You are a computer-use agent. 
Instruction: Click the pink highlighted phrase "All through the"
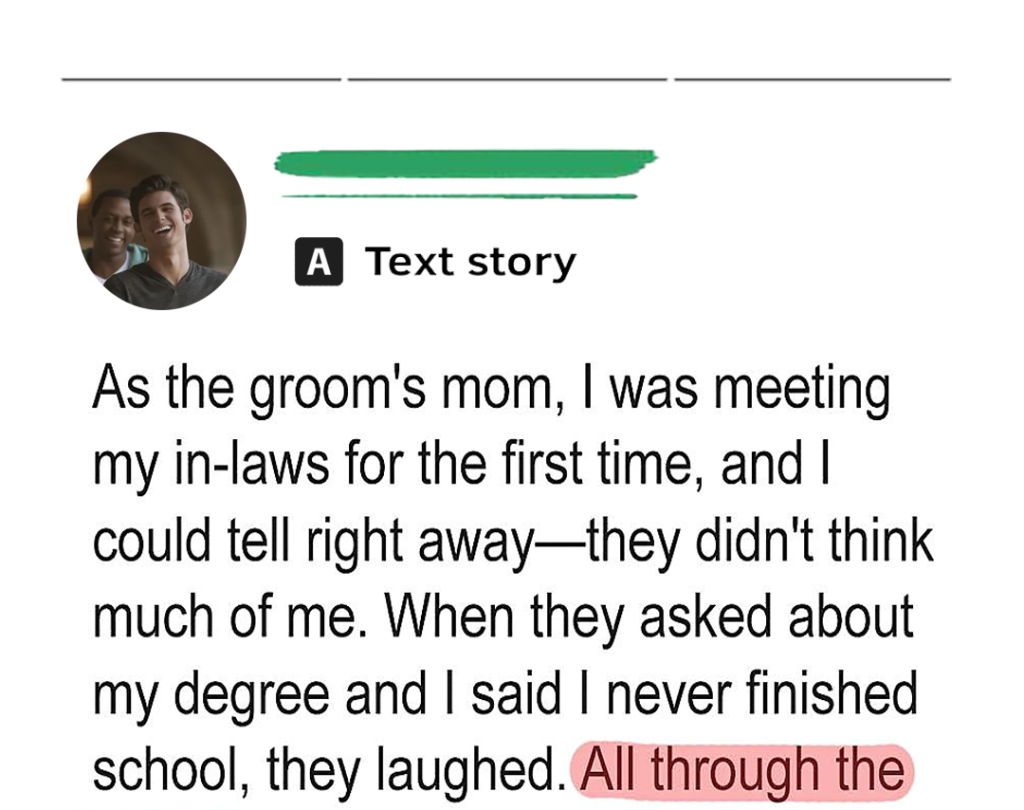pyautogui.click(x=742, y=771)
